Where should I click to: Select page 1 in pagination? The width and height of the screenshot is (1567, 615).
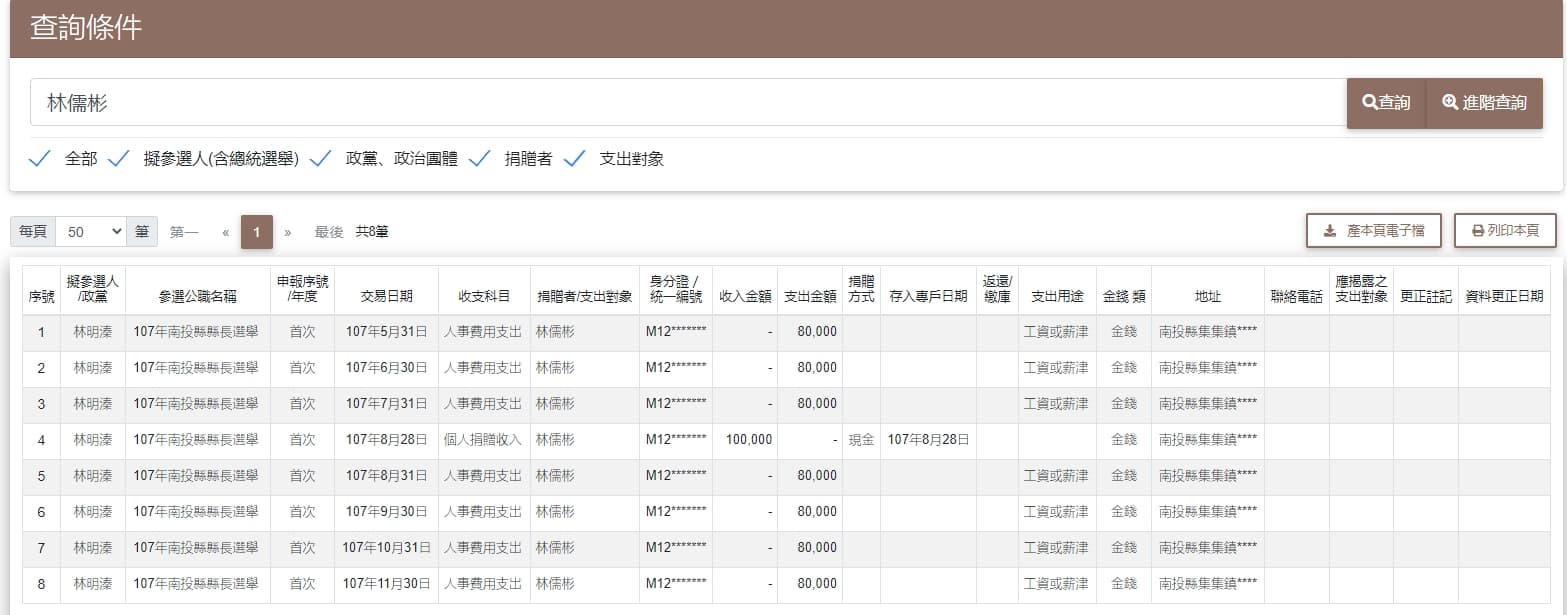257,232
